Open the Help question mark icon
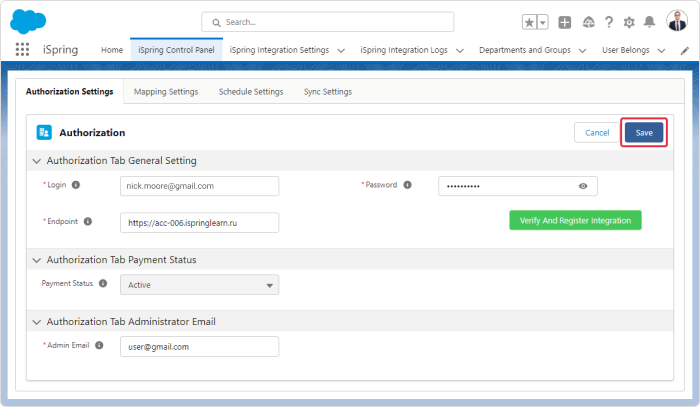 609,22
